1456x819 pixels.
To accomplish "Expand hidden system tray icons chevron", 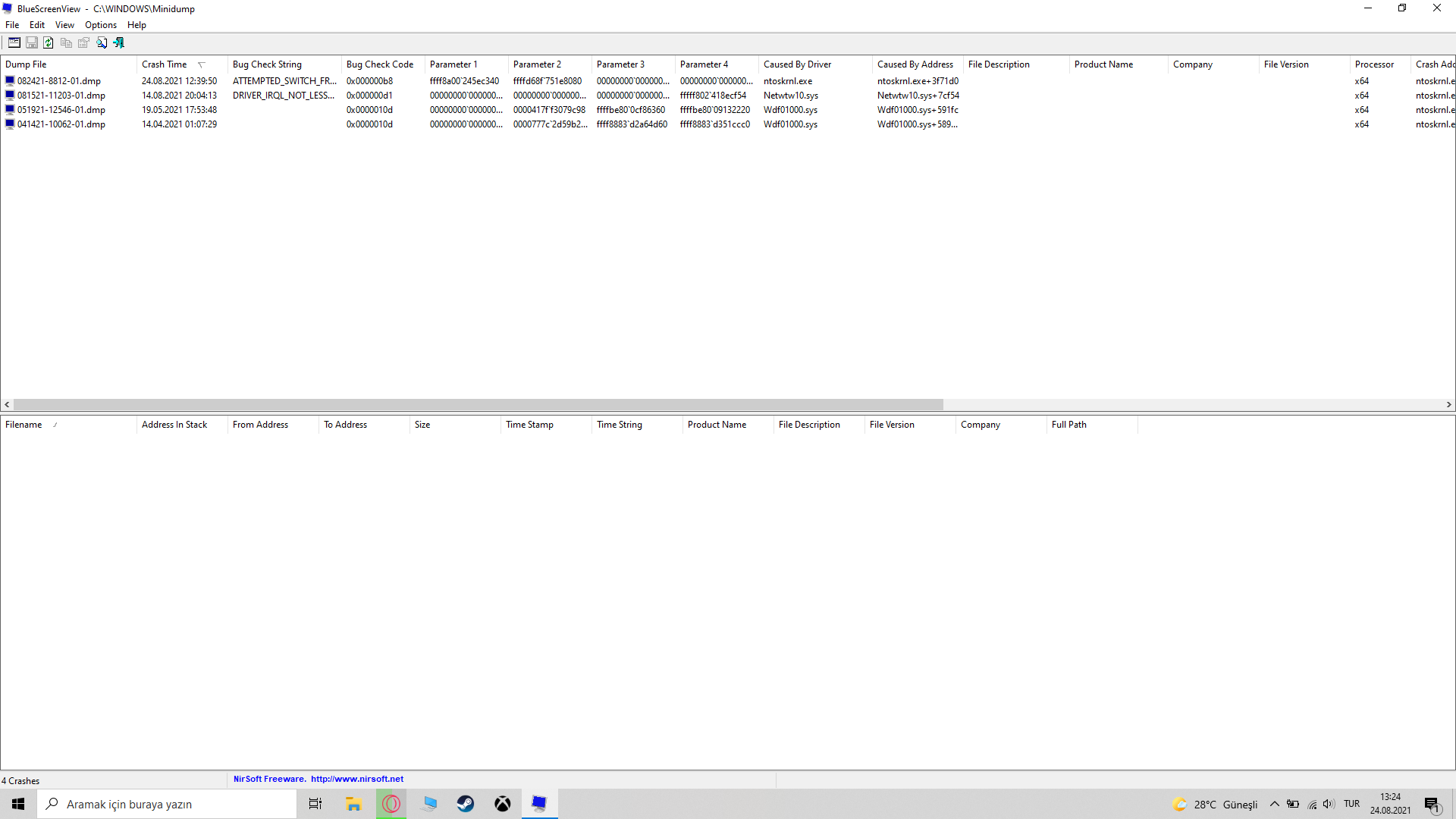I will click(x=1275, y=804).
